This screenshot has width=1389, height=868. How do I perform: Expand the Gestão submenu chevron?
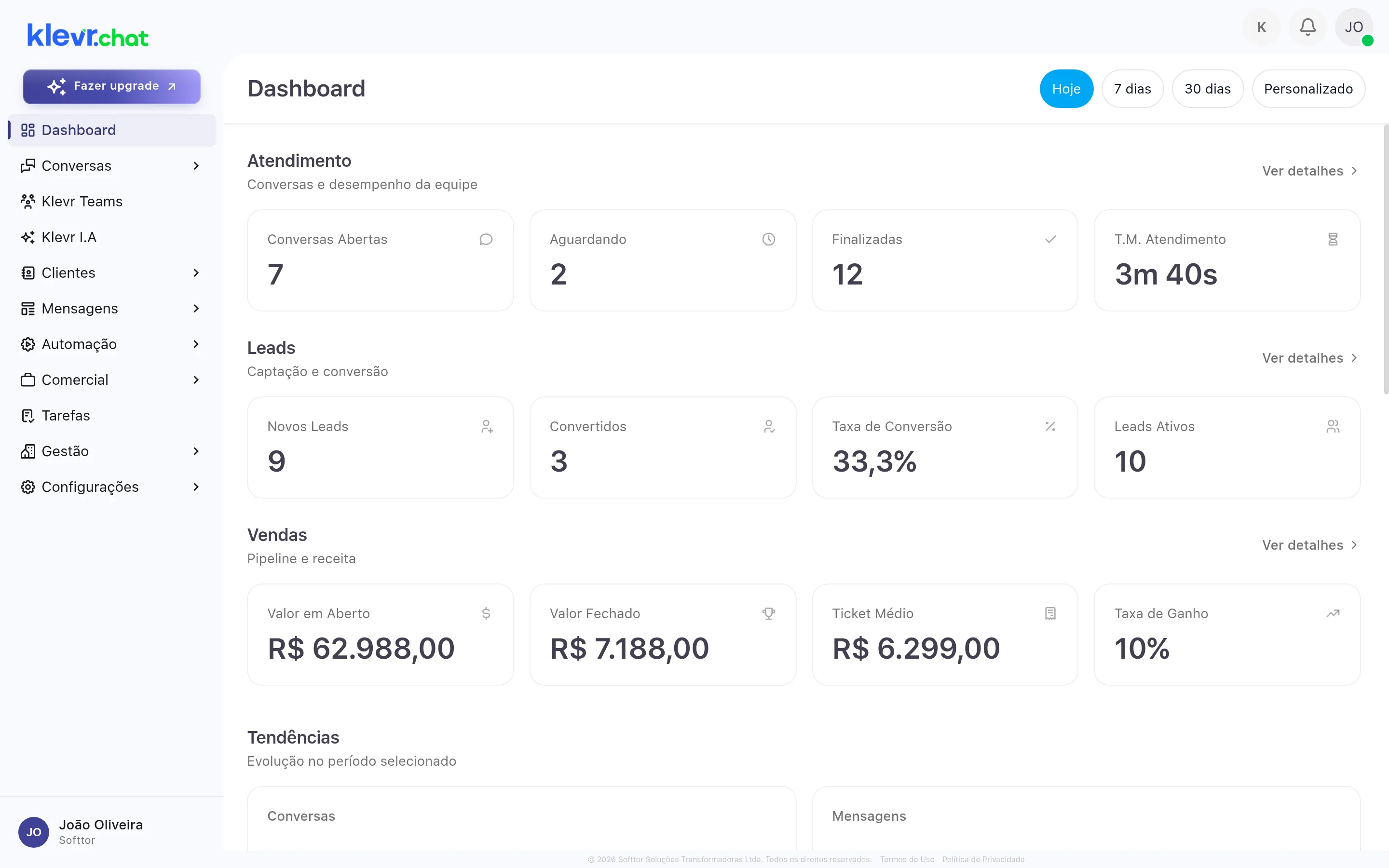pos(196,451)
